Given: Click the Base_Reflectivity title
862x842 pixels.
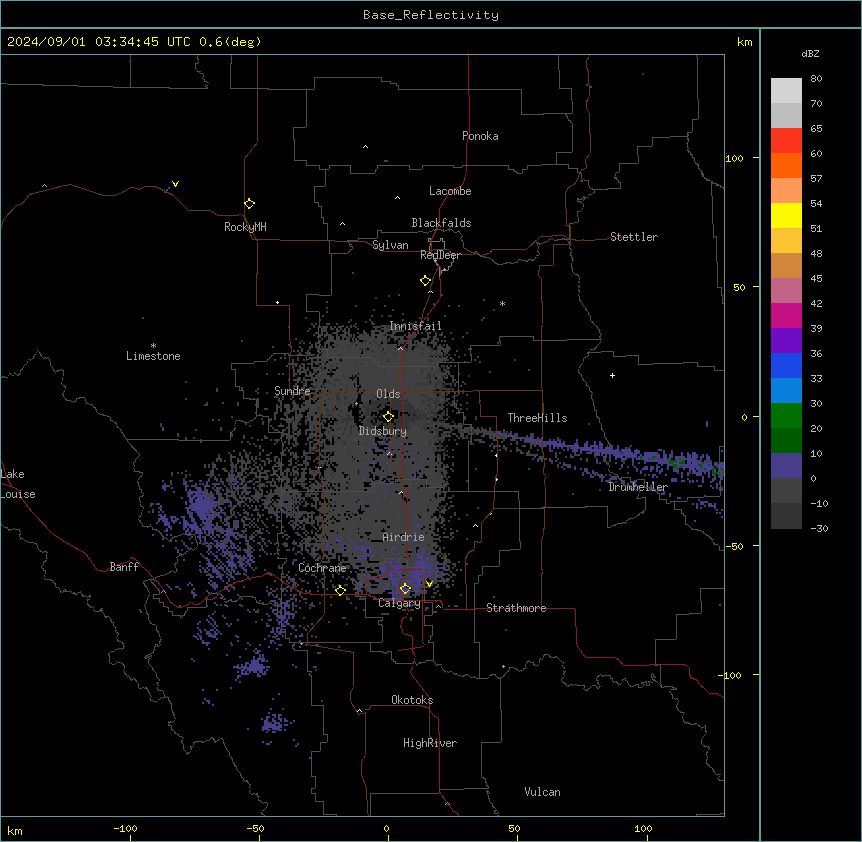Looking at the screenshot, I should click(x=431, y=15).
